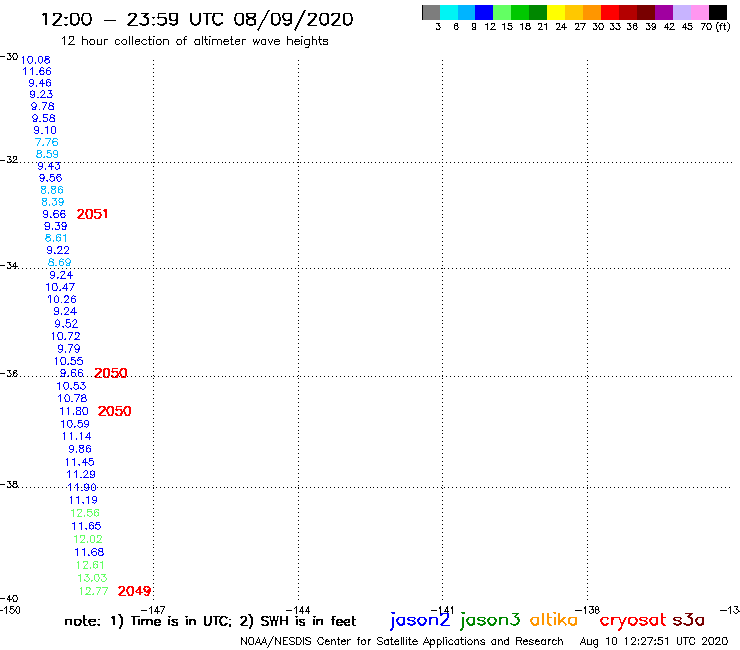
Task: Click the wave height value 9.39
Action: pos(56,226)
